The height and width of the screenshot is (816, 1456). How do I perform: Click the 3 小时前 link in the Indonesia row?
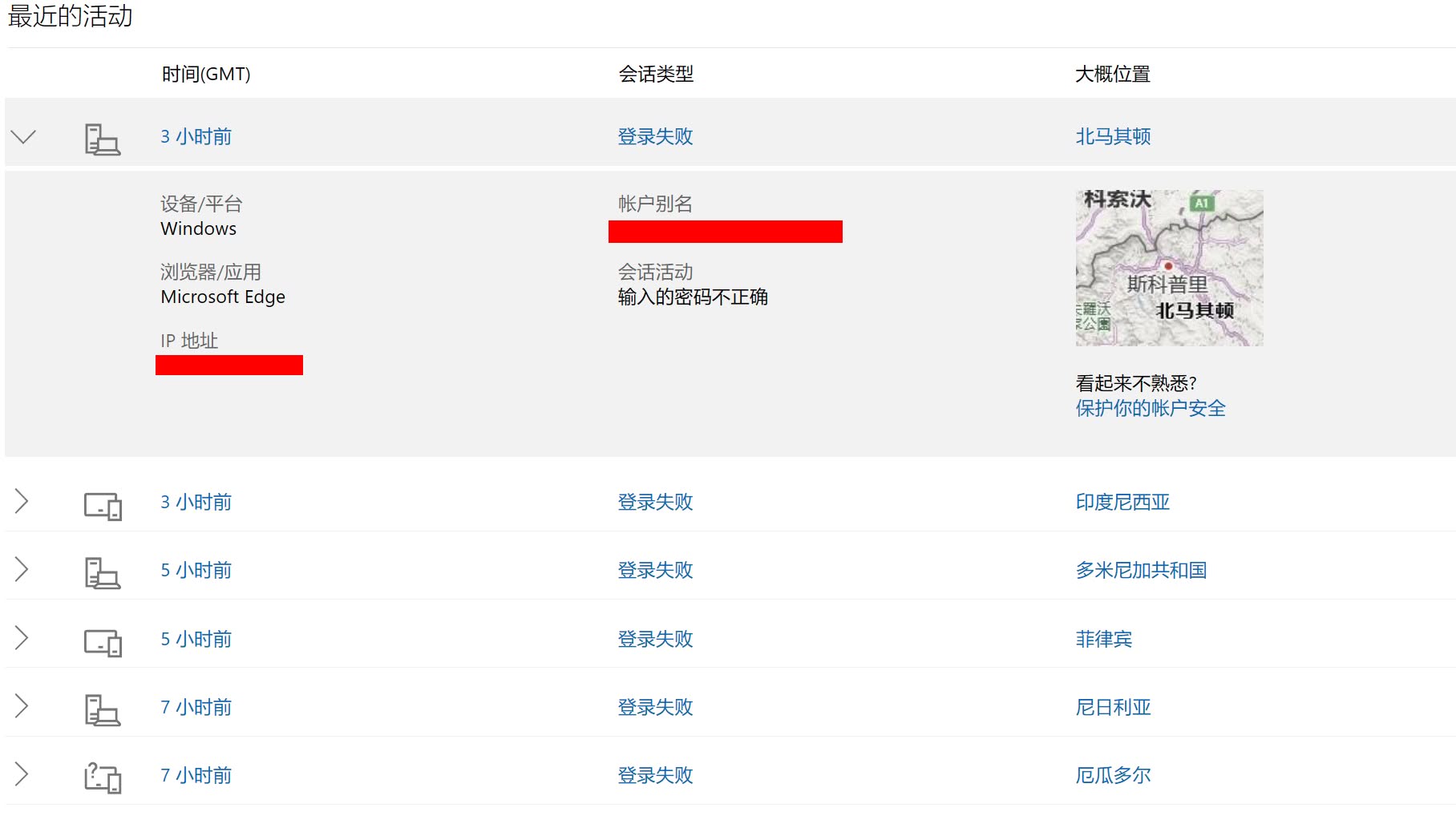(196, 503)
